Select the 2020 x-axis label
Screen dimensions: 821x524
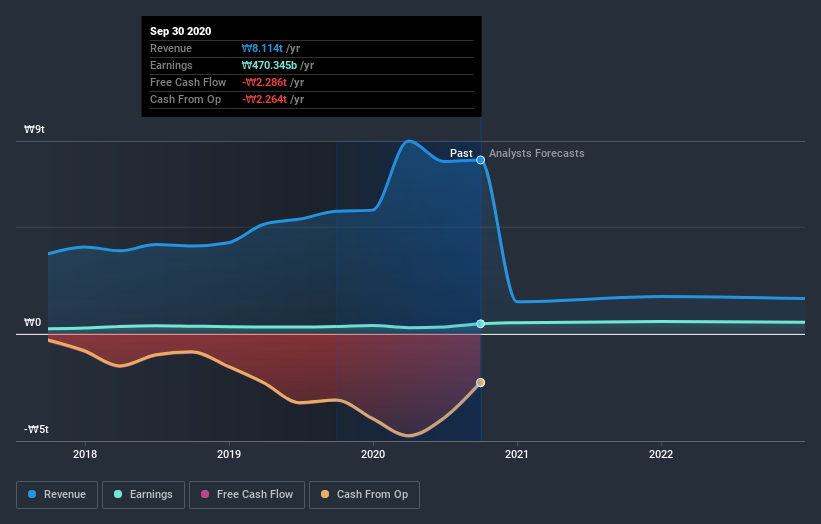pyautogui.click(x=373, y=454)
